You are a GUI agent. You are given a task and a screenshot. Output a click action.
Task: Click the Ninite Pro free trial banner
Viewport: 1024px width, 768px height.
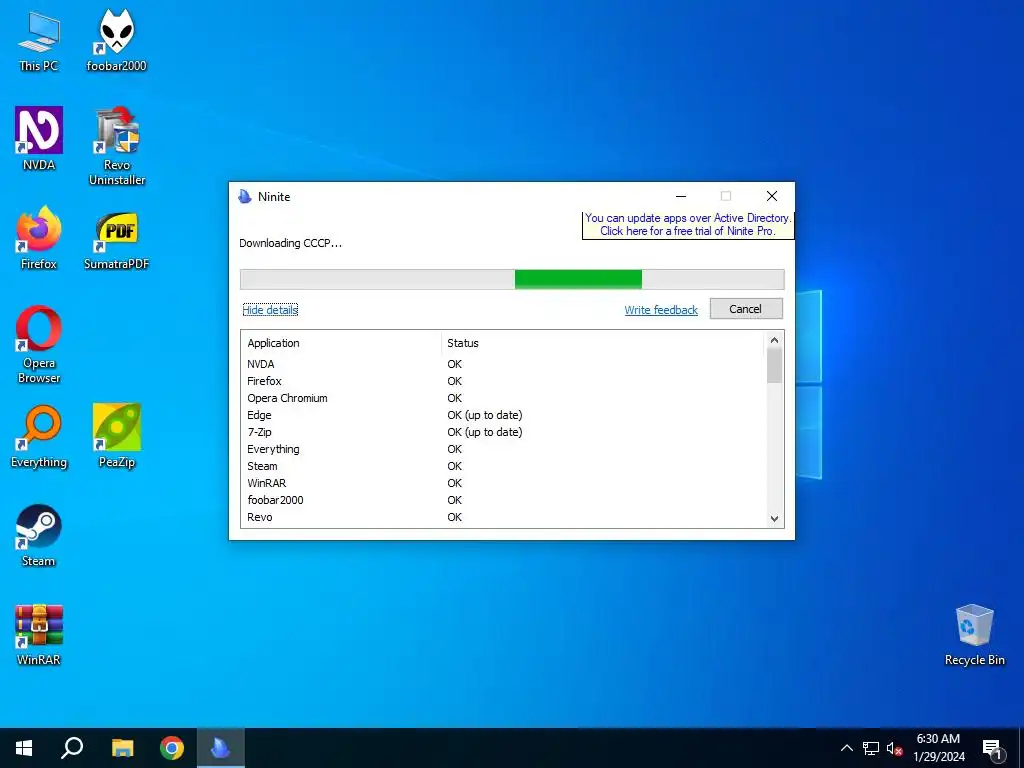coord(688,225)
